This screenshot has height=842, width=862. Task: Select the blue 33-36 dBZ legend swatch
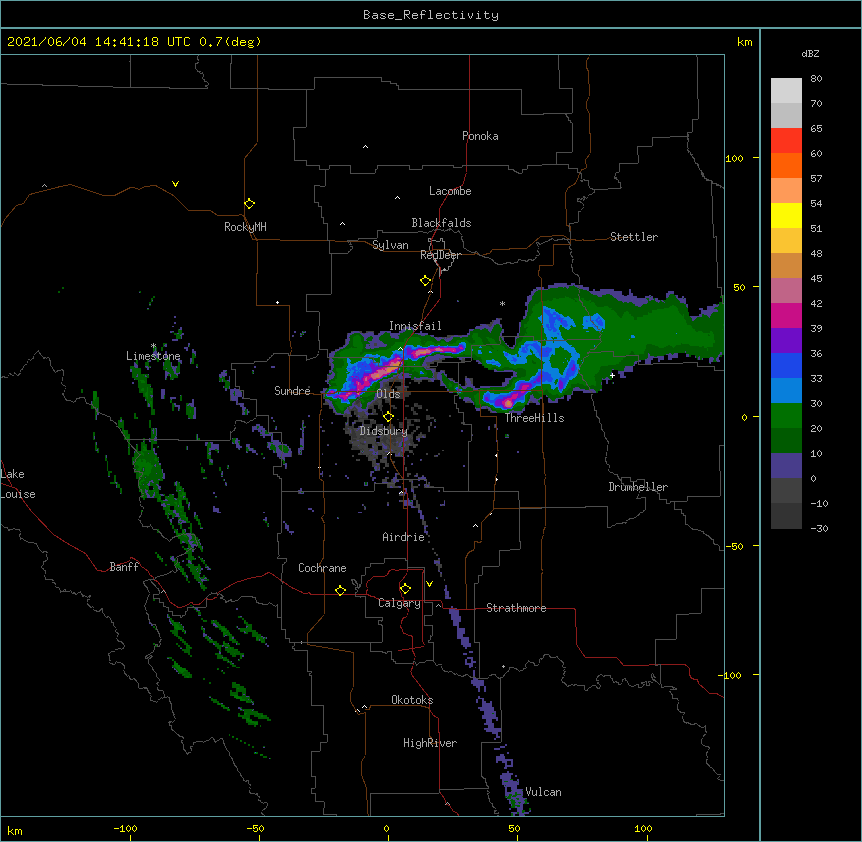click(786, 365)
